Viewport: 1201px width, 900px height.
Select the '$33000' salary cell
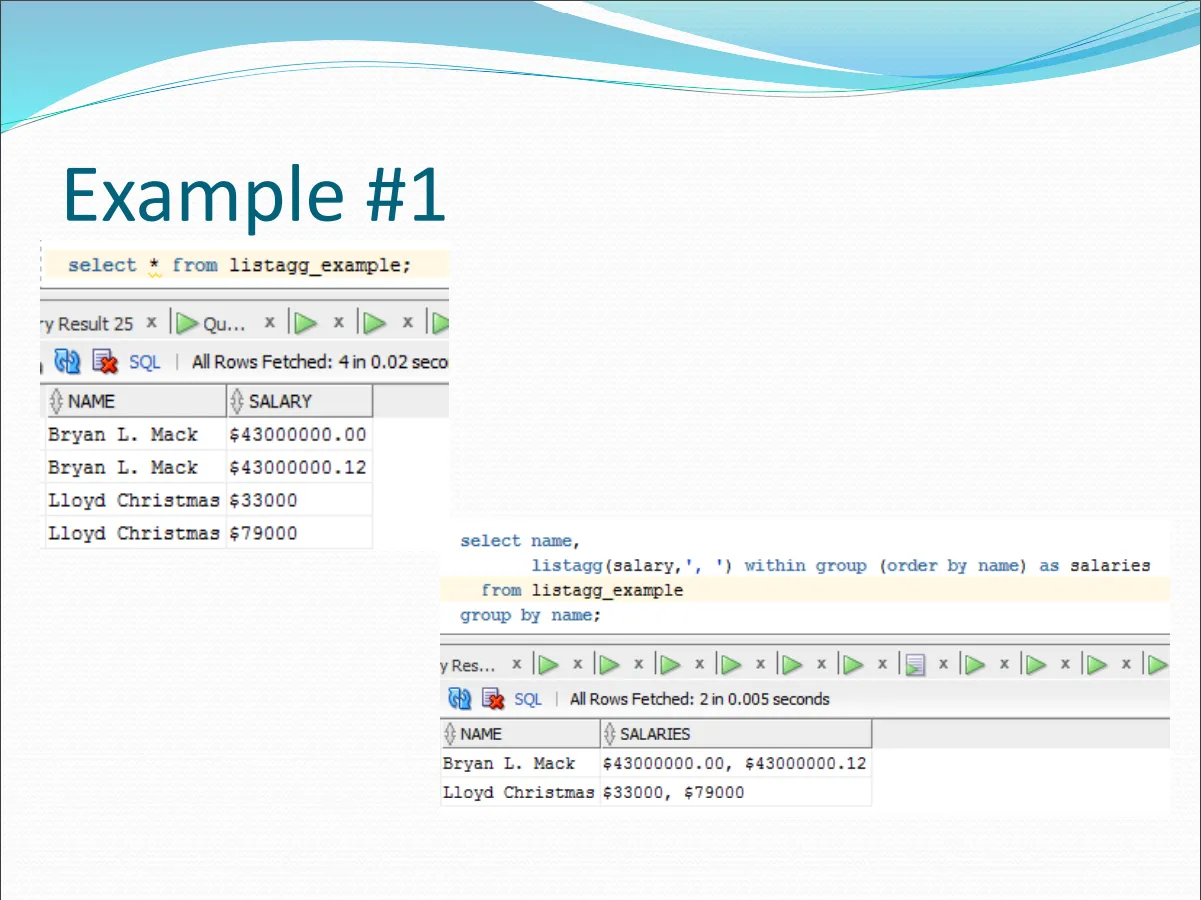(299, 500)
